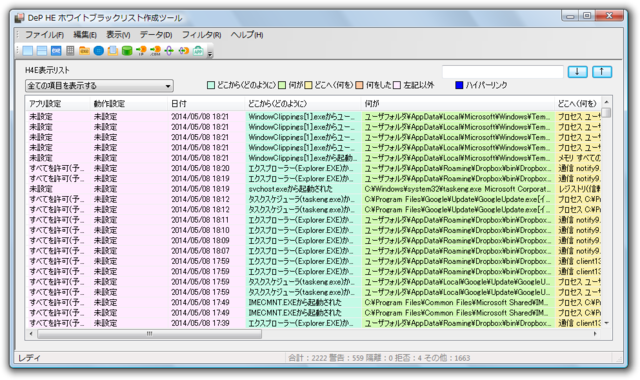The height and width of the screenshot is (380, 640).
Task: Click the green APP bag toolbar icon
Action: point(198,51)
